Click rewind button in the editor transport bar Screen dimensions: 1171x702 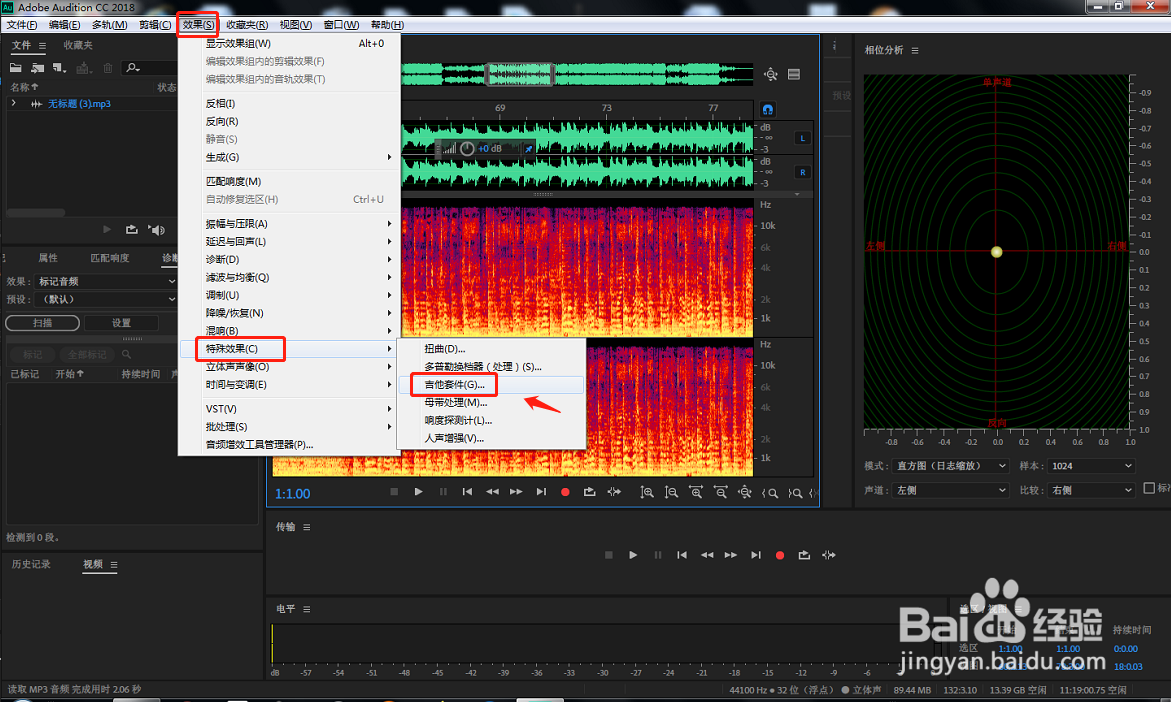click(x=492, y=492)
